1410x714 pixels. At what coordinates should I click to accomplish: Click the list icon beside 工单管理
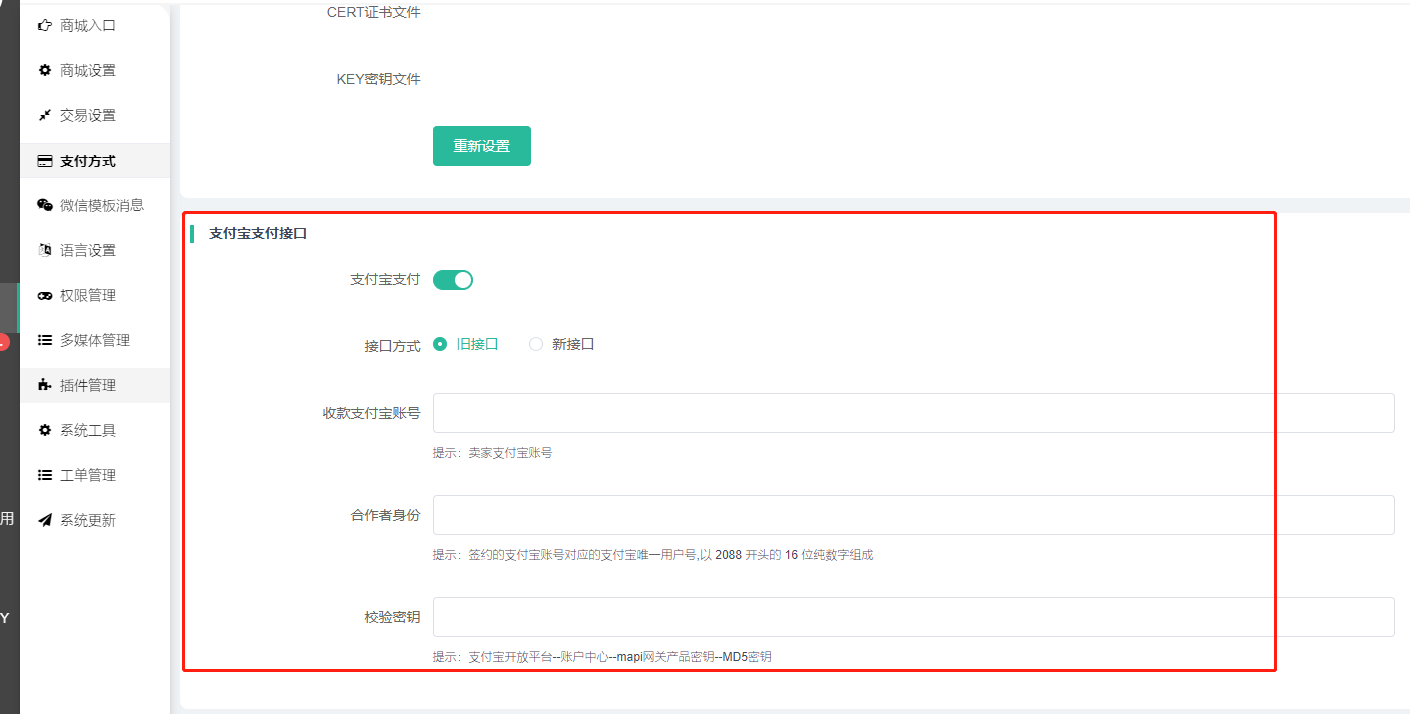click(x=44, y=475)
